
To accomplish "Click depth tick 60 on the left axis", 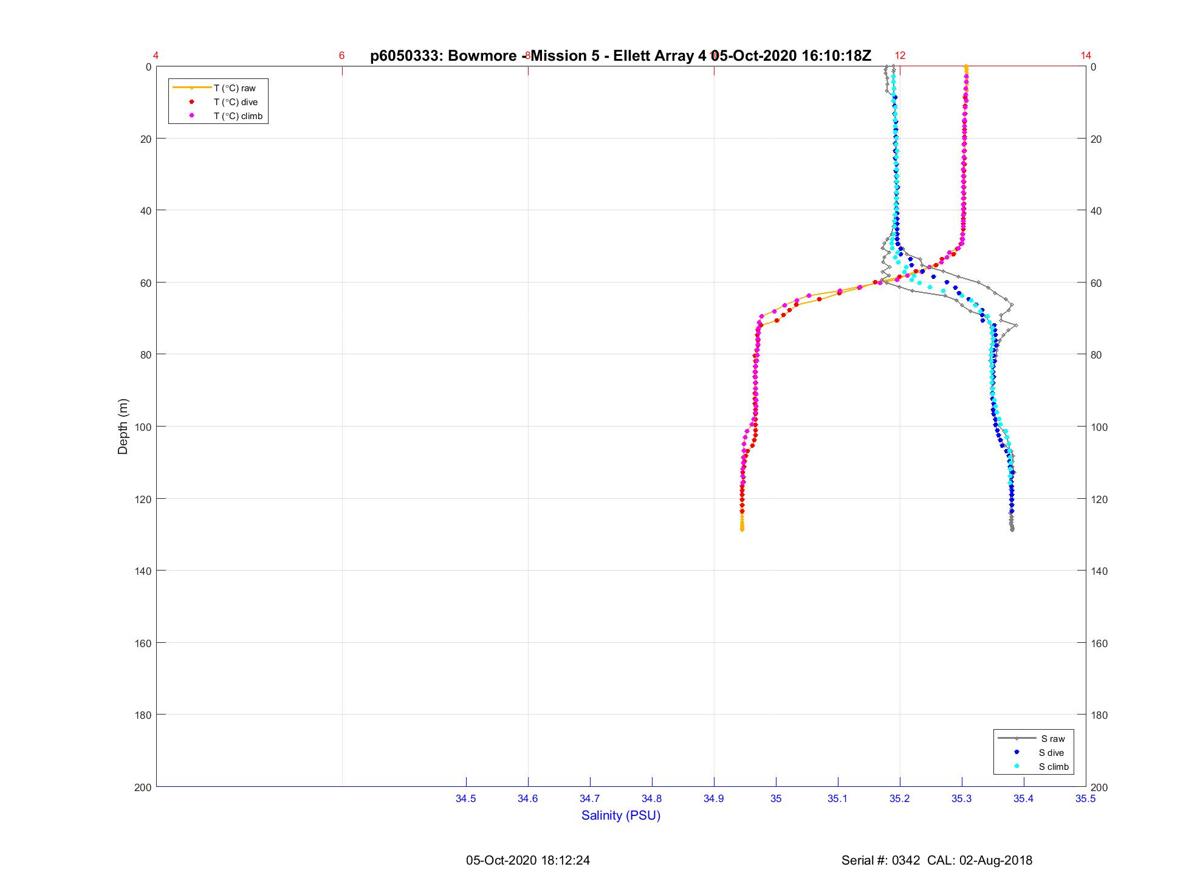I will [x=145, y=283].
